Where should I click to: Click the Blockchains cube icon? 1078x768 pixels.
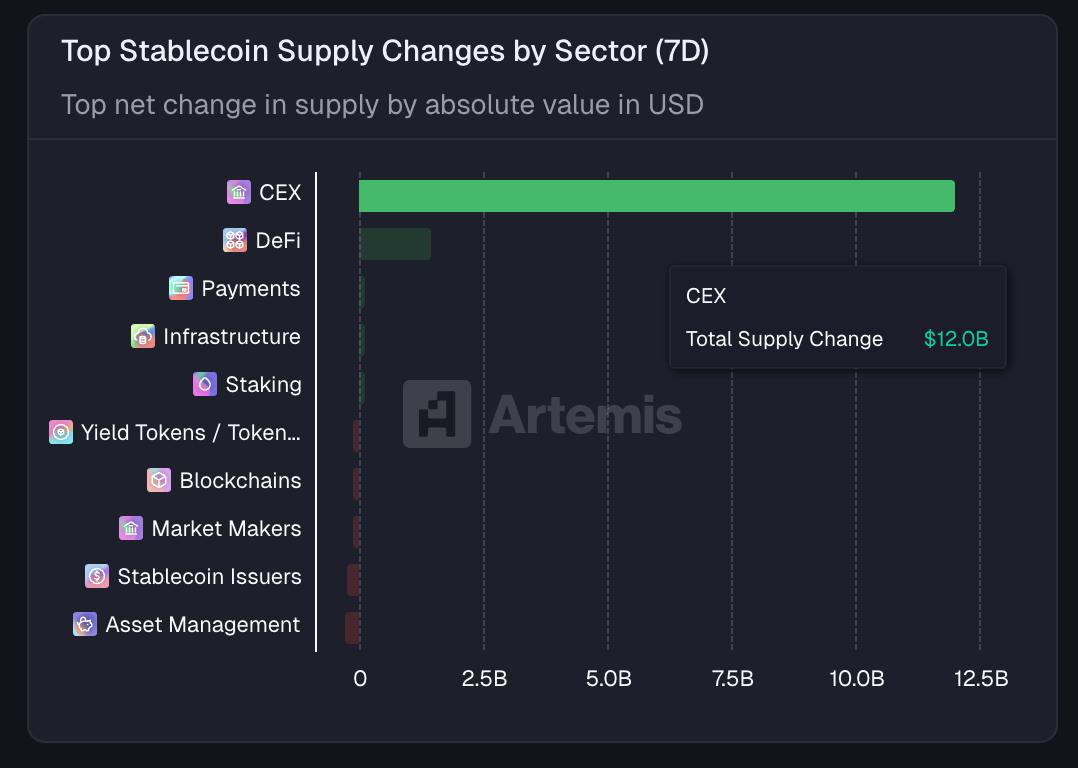click(159, 480)
